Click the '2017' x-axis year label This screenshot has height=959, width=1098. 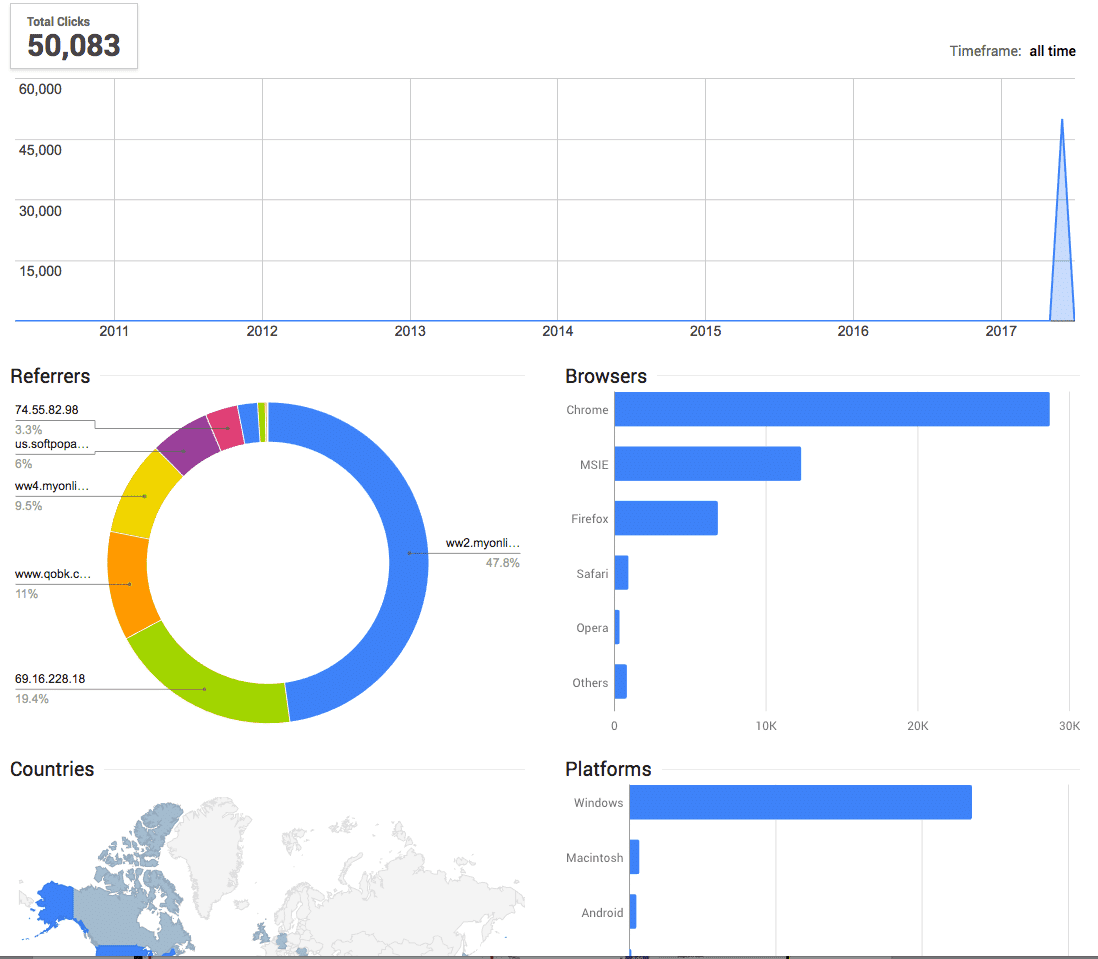[x=1001, y=331]
